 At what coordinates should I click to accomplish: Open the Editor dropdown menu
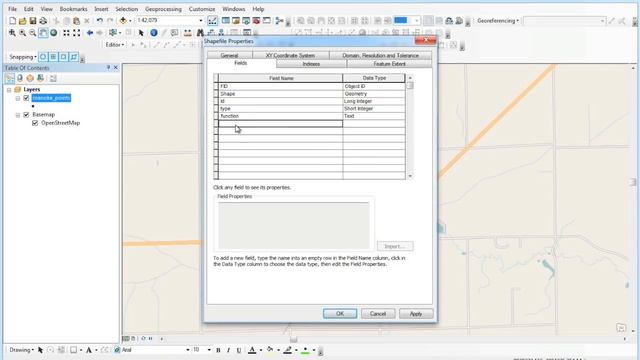tap(115, 45)
